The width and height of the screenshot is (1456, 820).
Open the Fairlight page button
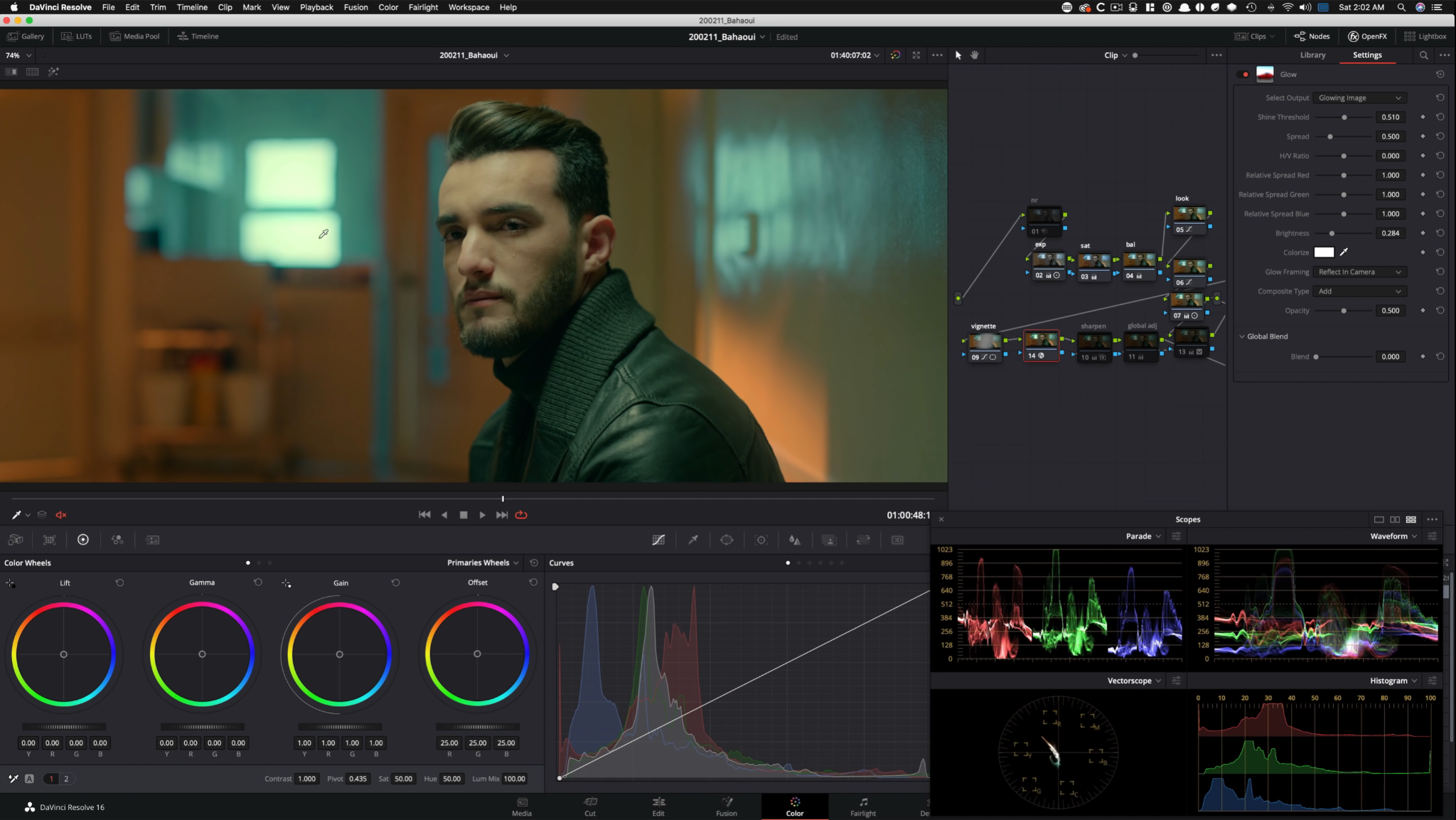(863, 806)
